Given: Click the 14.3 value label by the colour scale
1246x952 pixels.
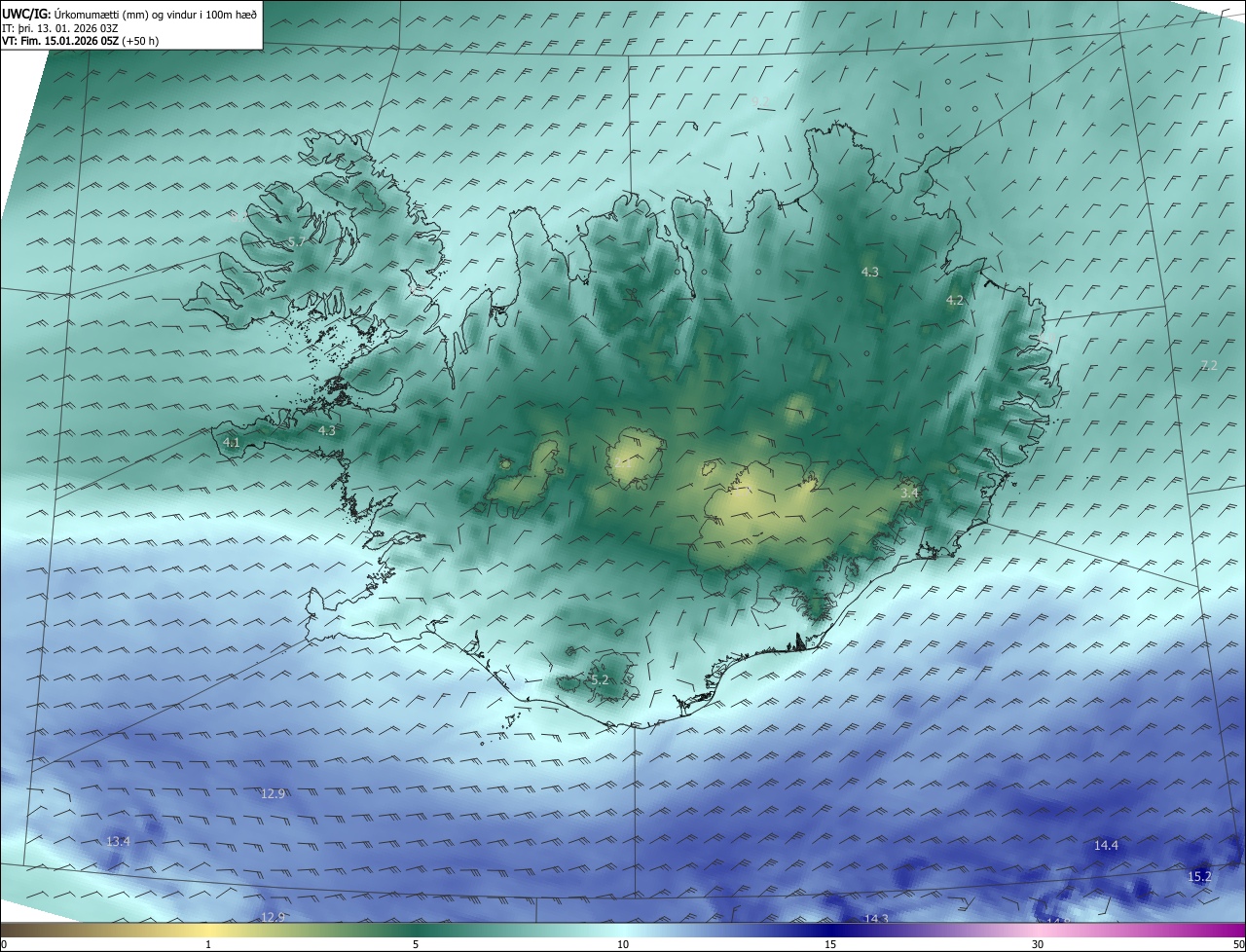Looking at the screenshot, I should [876, 919].
